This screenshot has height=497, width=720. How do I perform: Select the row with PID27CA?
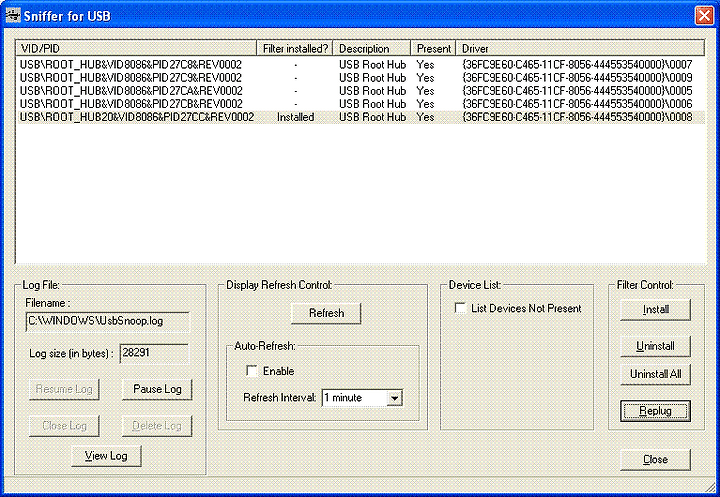[360, 91]
